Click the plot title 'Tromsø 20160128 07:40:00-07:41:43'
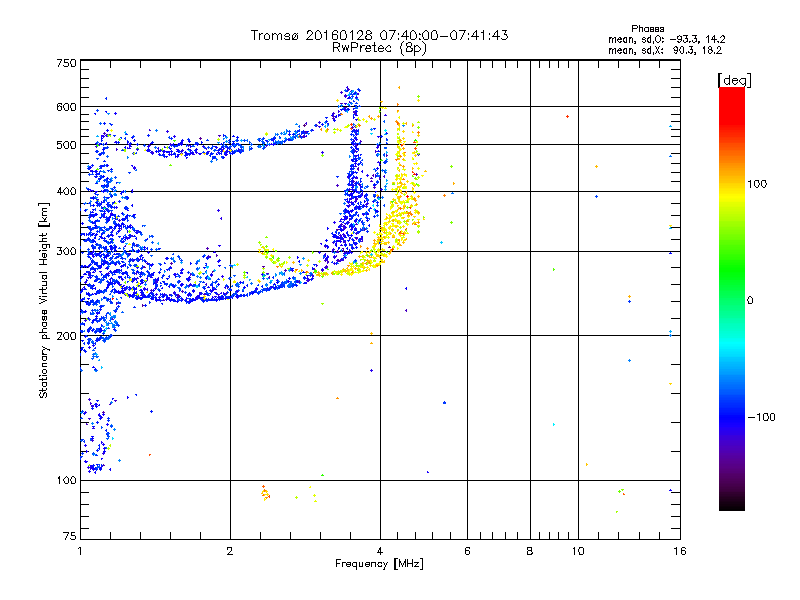 (379, 35)
